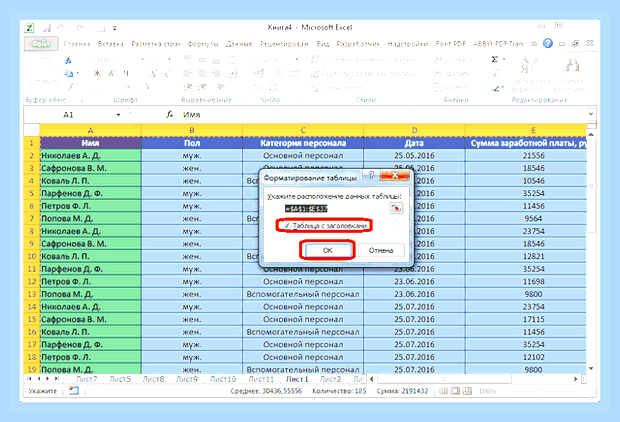
Task: Switch to Главная ribbon tab
Action: pos(77,44)
